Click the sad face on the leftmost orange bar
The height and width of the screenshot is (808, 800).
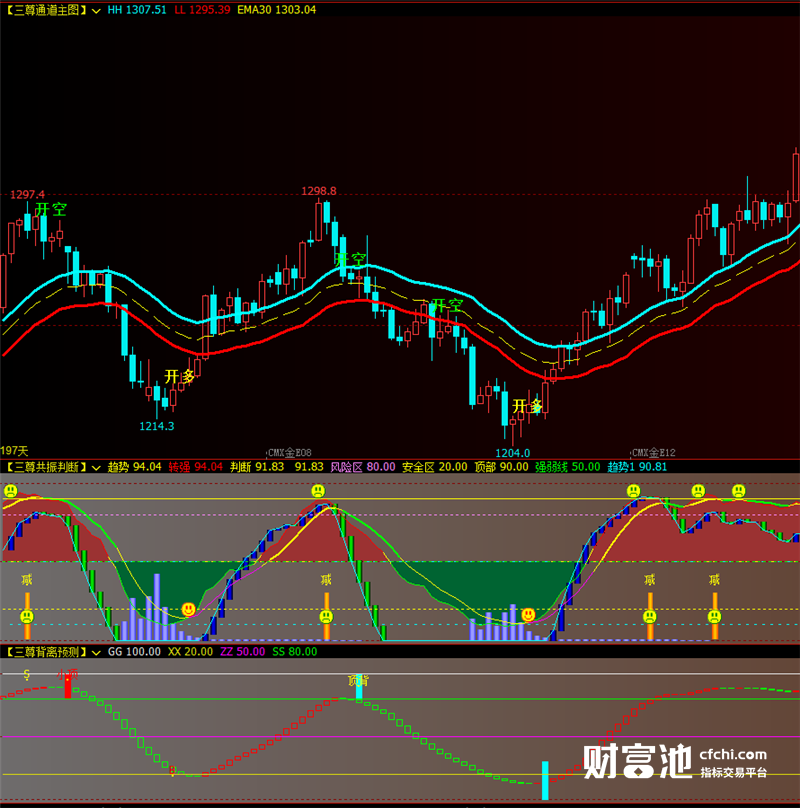[27, 616]
